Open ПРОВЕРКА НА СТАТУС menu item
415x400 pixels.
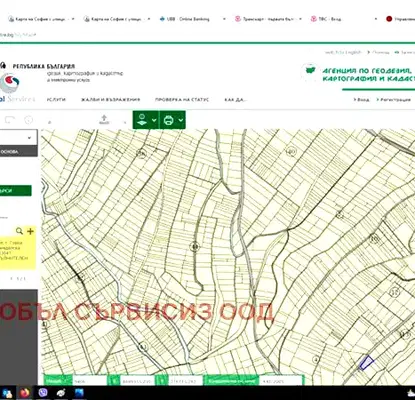[x=182, y=100]
